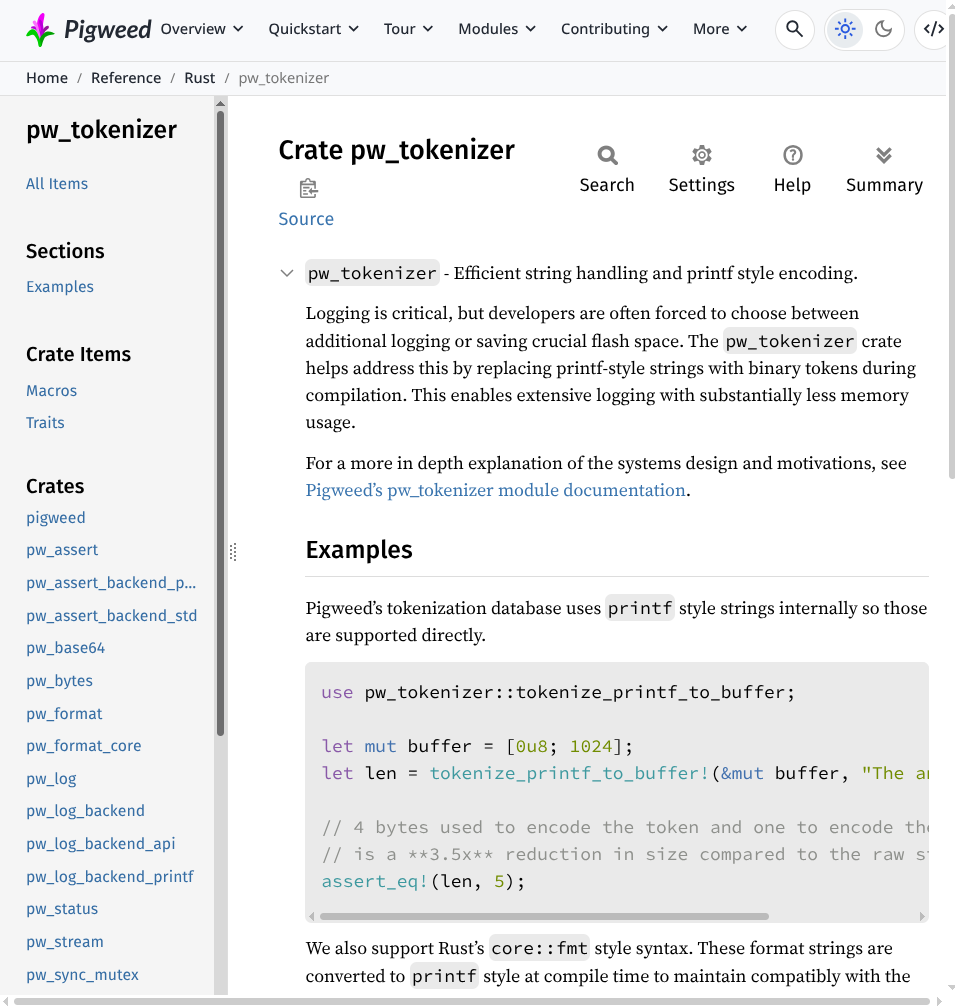The image size is (955, 1006).
Task: Expand the Quickstart dropdown menu
Action: [x=314, y=30]
